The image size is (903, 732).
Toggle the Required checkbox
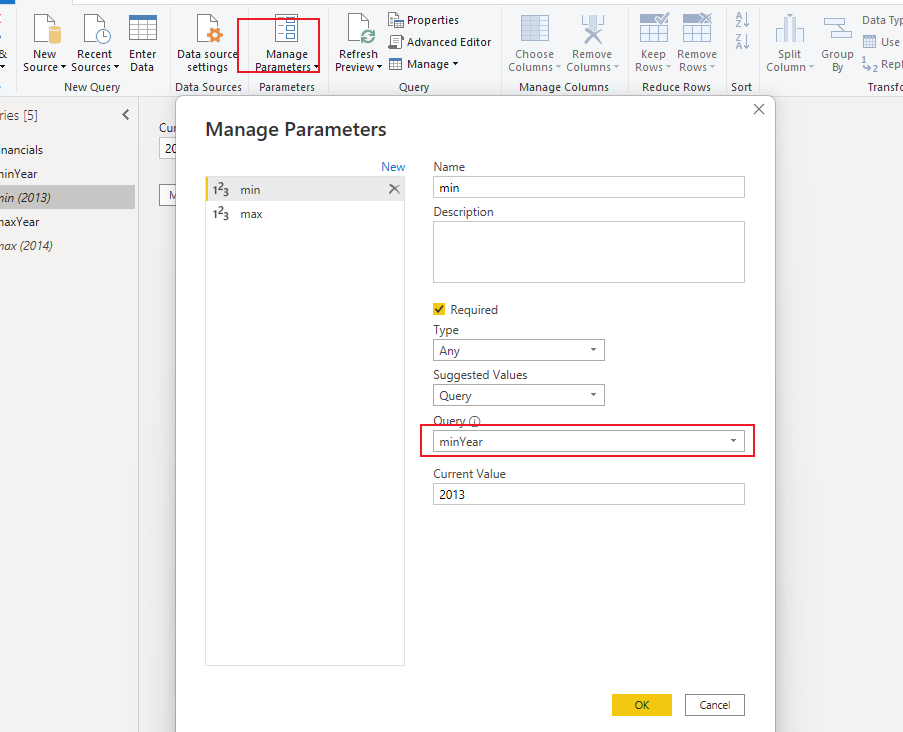point(439,309)
